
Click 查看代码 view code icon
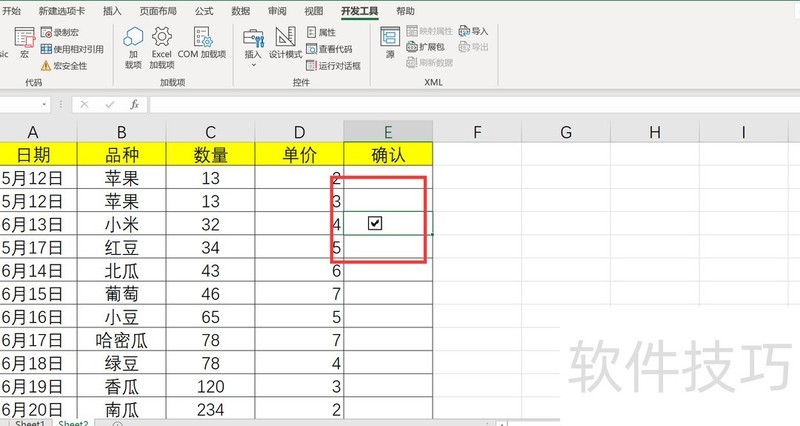click(x=311, y=49)
